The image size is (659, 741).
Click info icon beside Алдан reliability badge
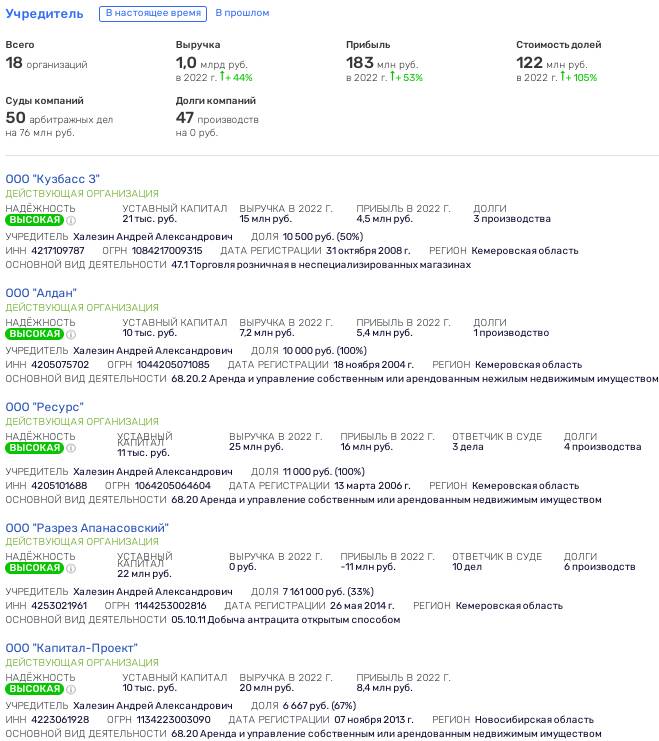coord(71,334)
